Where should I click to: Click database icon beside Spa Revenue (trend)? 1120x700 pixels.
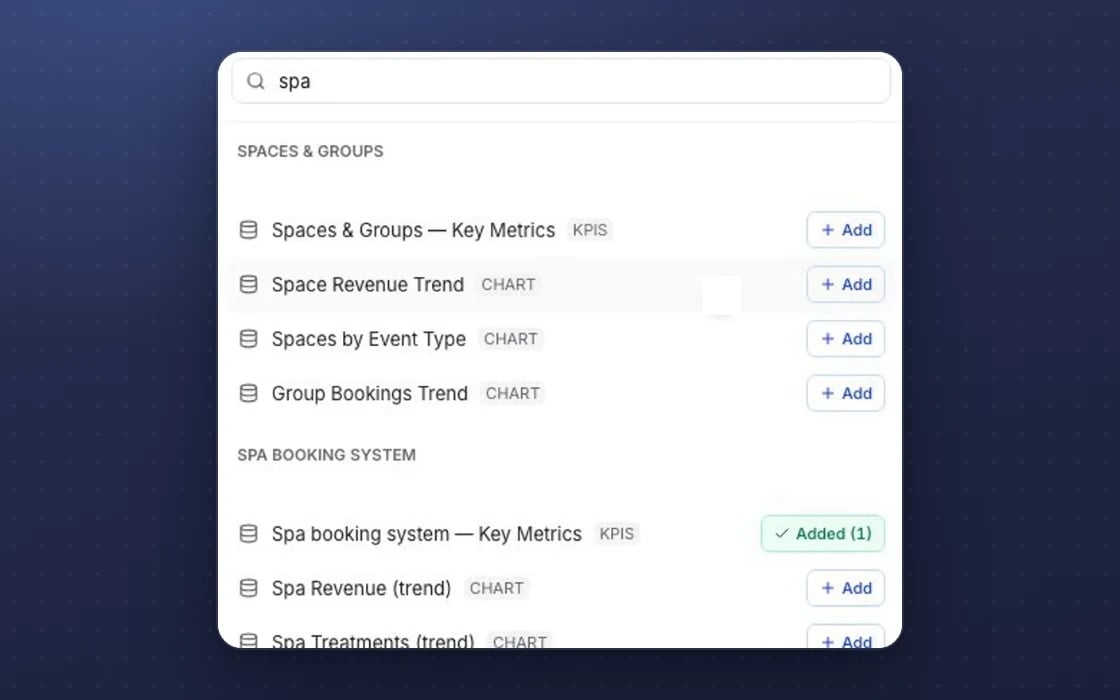coord(248,588)
